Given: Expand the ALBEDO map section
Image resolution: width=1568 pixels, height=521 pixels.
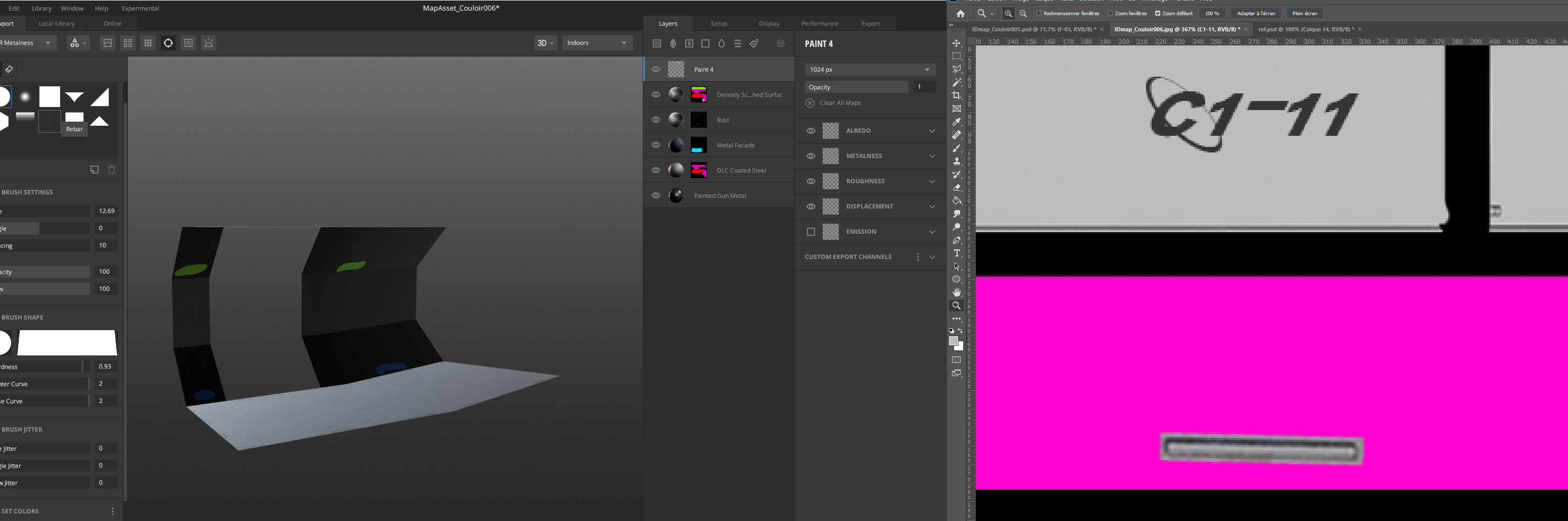Looking at the screenshot, I should [x=932, y=131].
